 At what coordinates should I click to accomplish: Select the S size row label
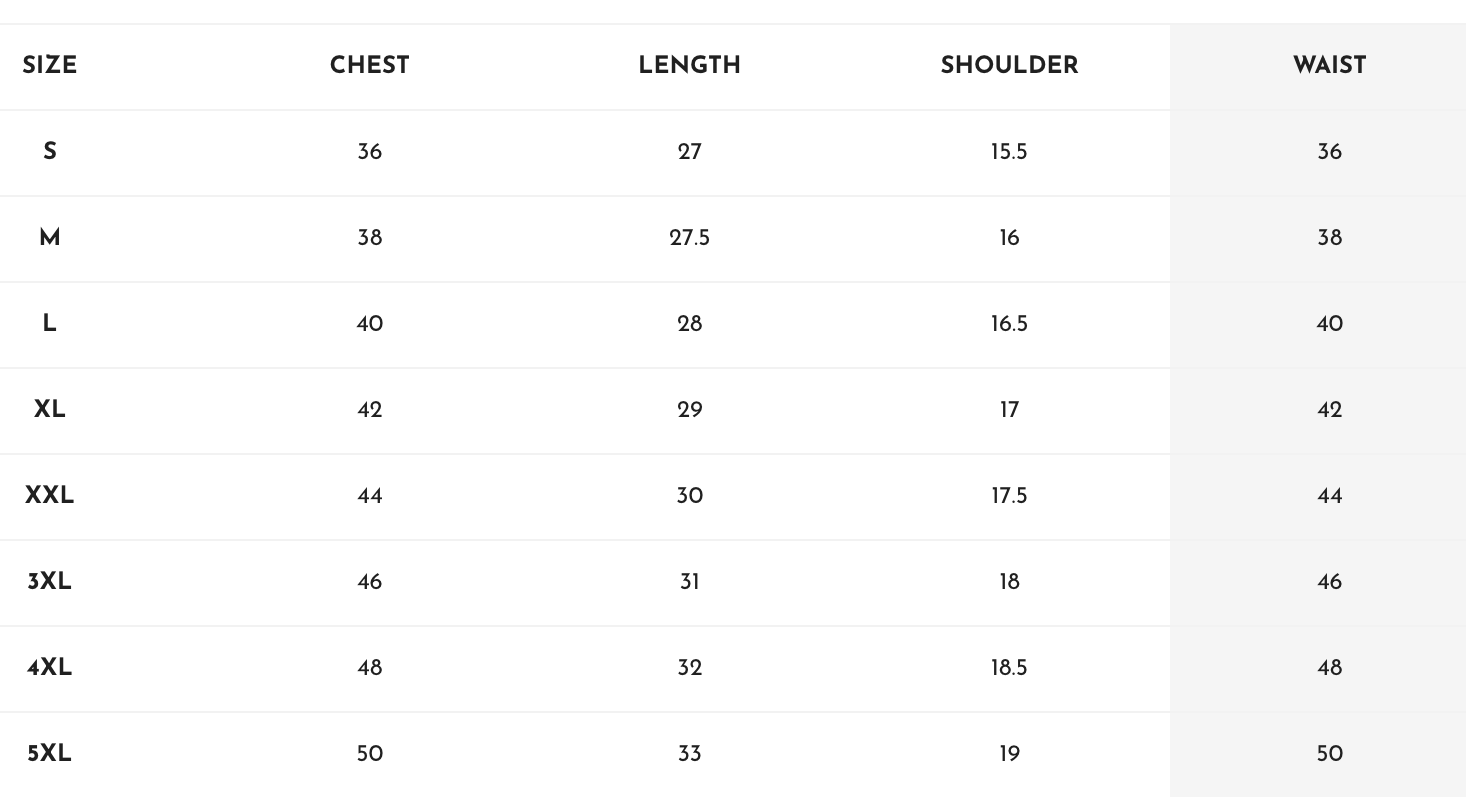[x=49, y=152]
